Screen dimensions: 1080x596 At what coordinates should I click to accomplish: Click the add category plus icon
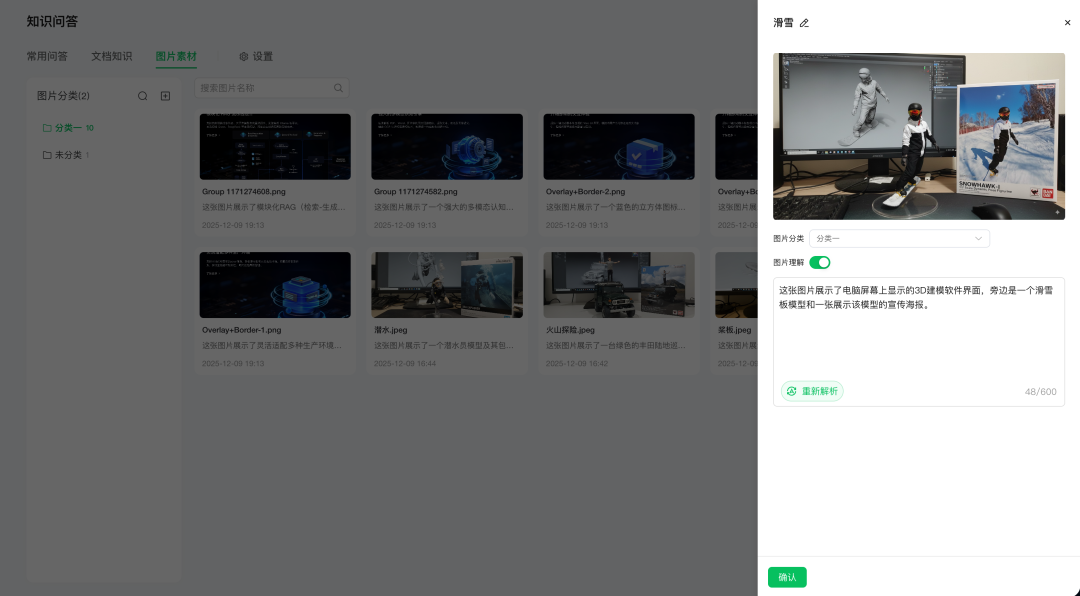point(165,96)
